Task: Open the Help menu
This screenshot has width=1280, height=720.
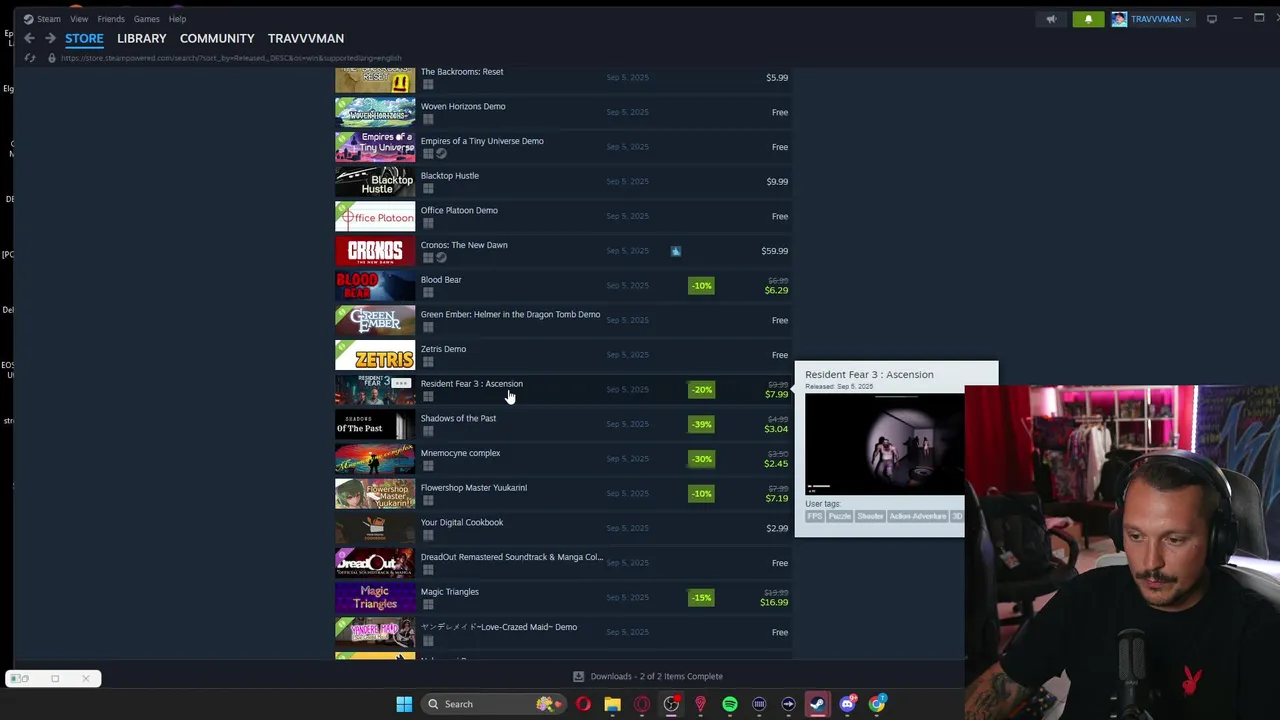Action: click(177, 19)
